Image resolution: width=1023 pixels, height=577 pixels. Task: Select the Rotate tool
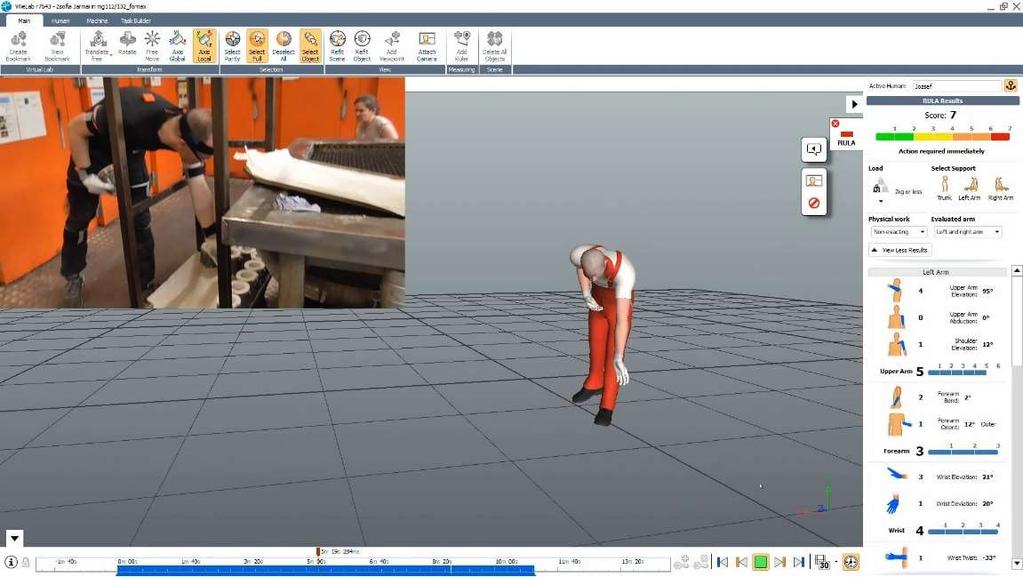point(127,43)
